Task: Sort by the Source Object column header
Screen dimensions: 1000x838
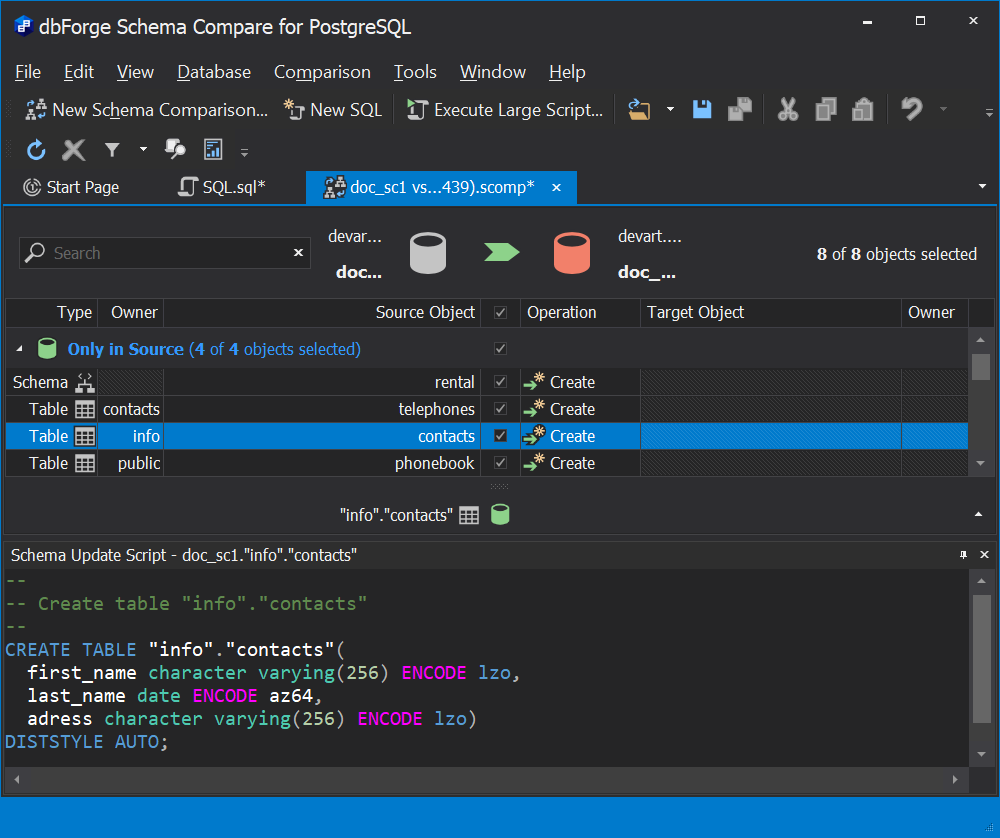Action: [x=322, y=312]
